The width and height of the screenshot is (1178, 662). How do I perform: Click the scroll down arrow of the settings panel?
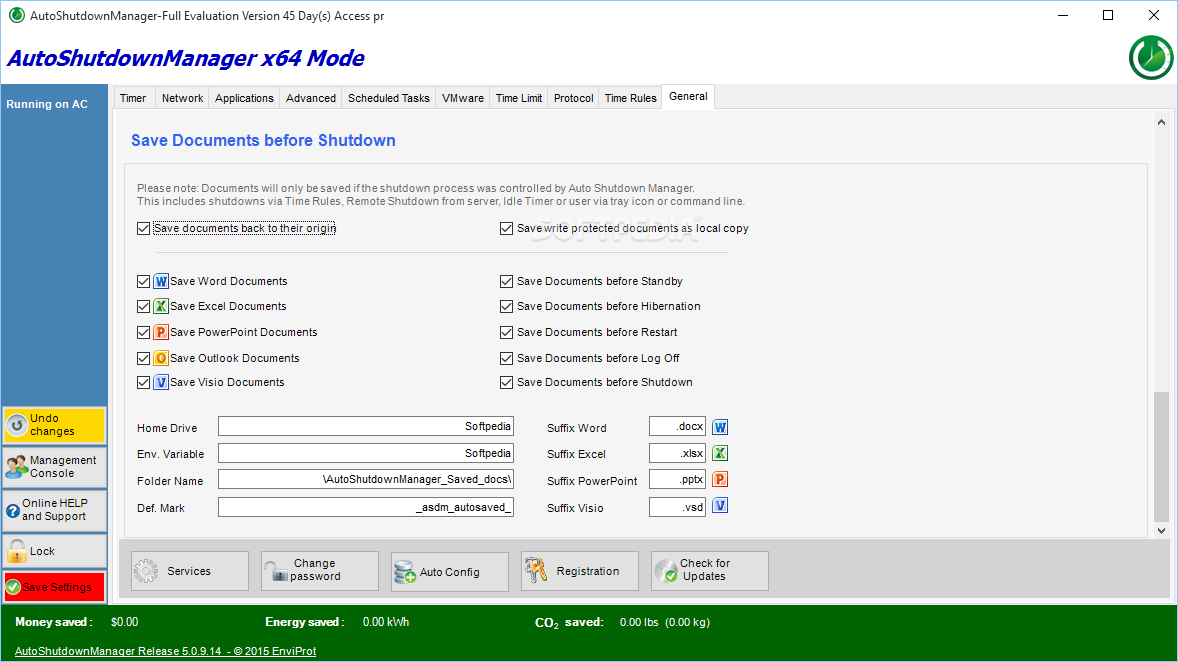coord(1161,531)
